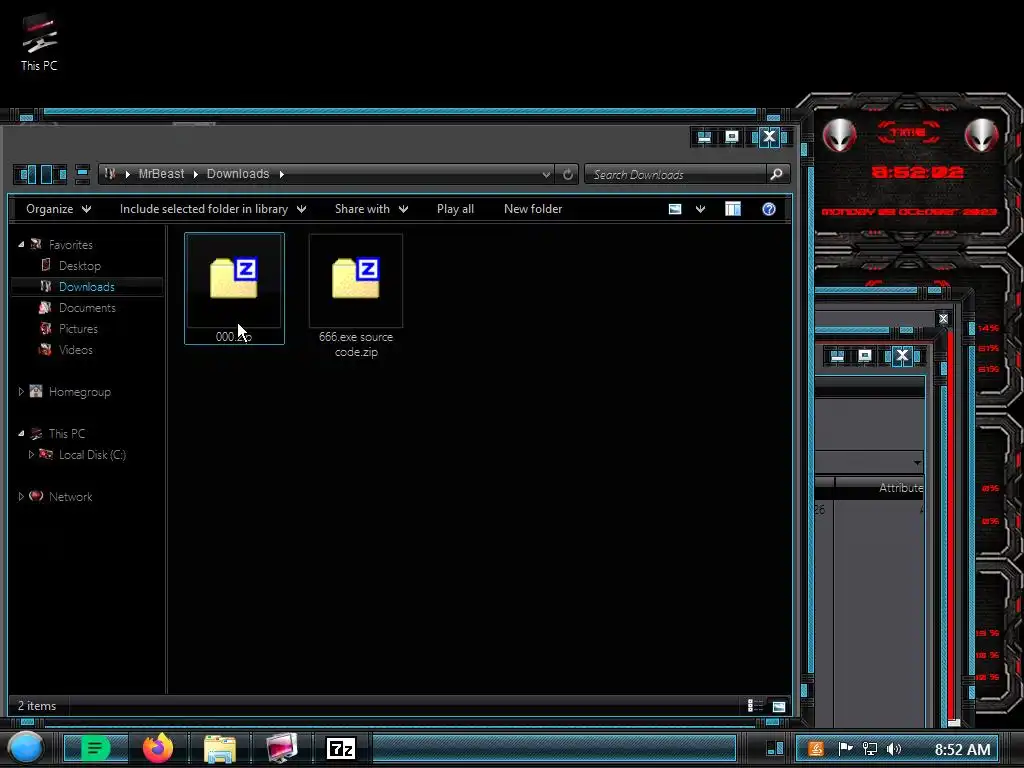Collapse the Favorites group
This screenshot has height=768, width=1024.
[21, 244]
